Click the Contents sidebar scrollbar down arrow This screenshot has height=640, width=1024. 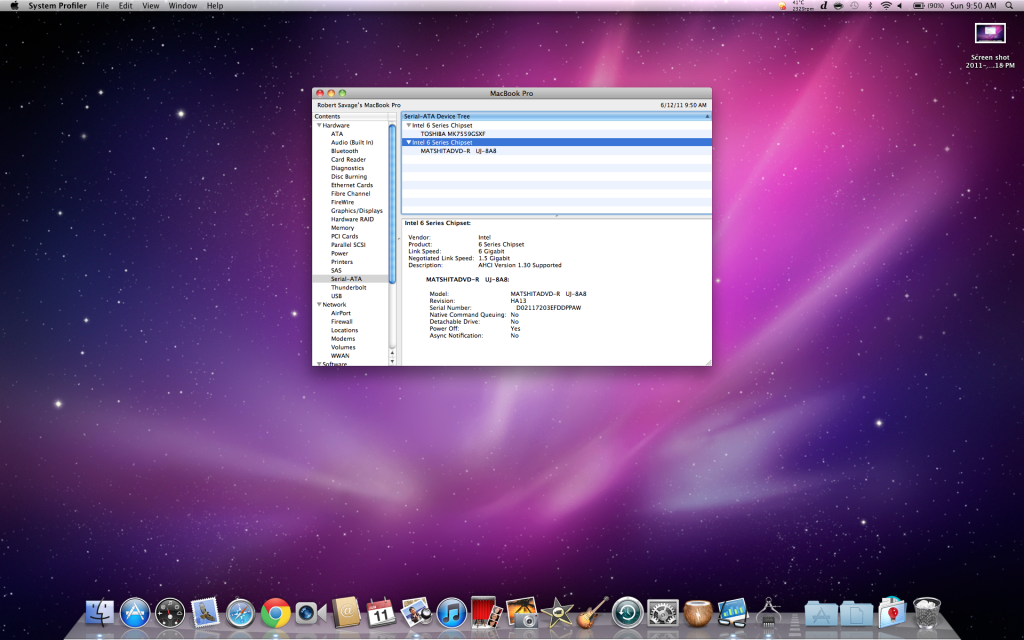(x=393, y=359)
